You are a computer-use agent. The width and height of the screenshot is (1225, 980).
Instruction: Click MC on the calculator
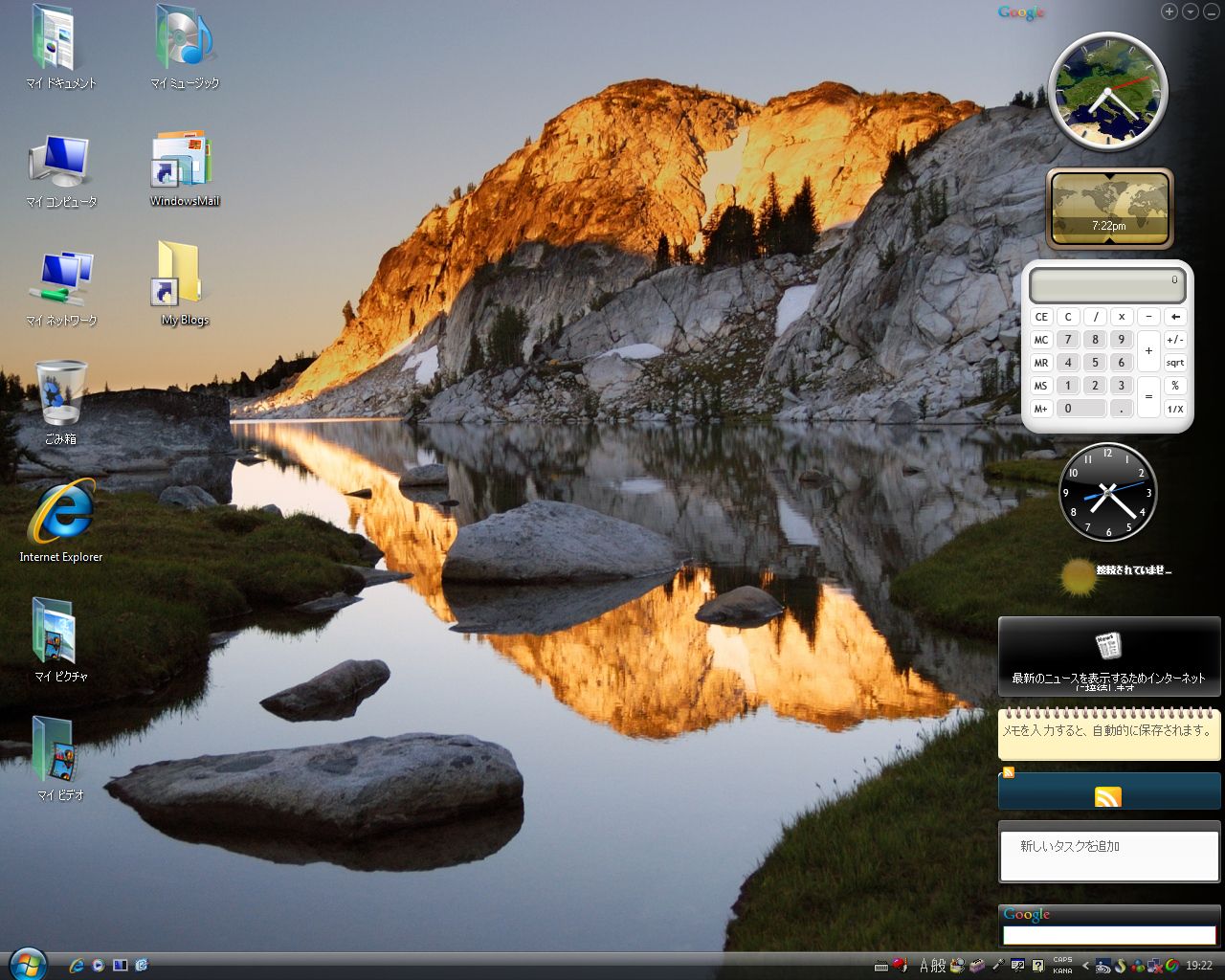pyautogui.click(x=1041, y=340)
